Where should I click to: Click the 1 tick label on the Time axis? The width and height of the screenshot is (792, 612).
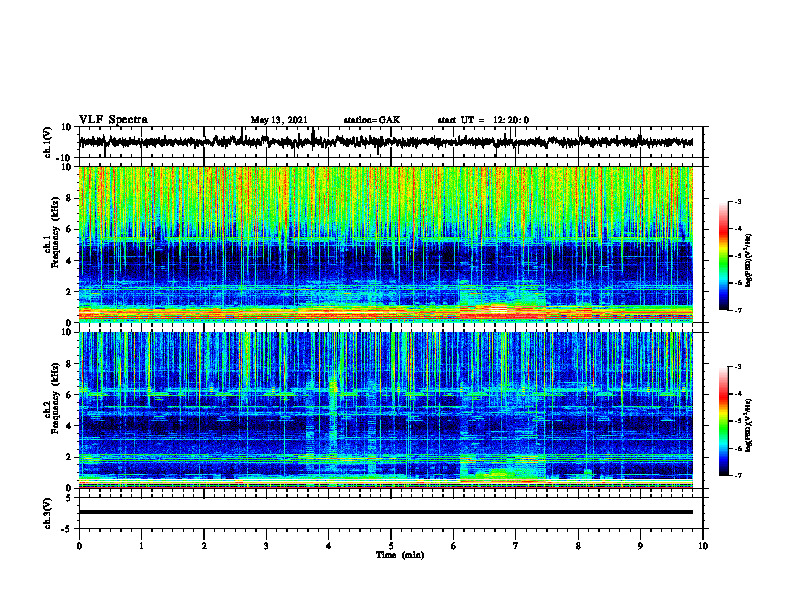coord(141,546)
